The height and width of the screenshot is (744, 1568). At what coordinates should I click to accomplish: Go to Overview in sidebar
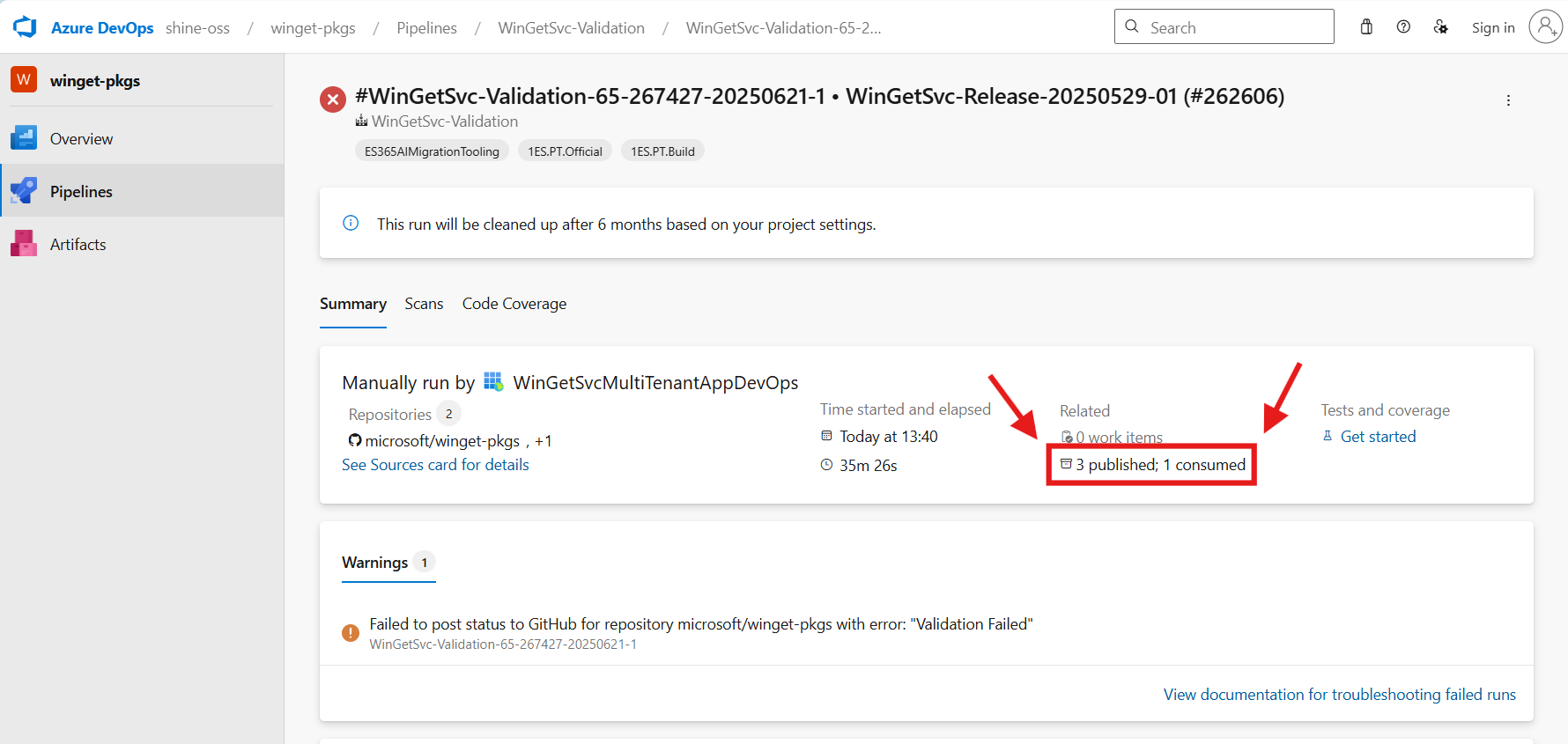[142, 138]
